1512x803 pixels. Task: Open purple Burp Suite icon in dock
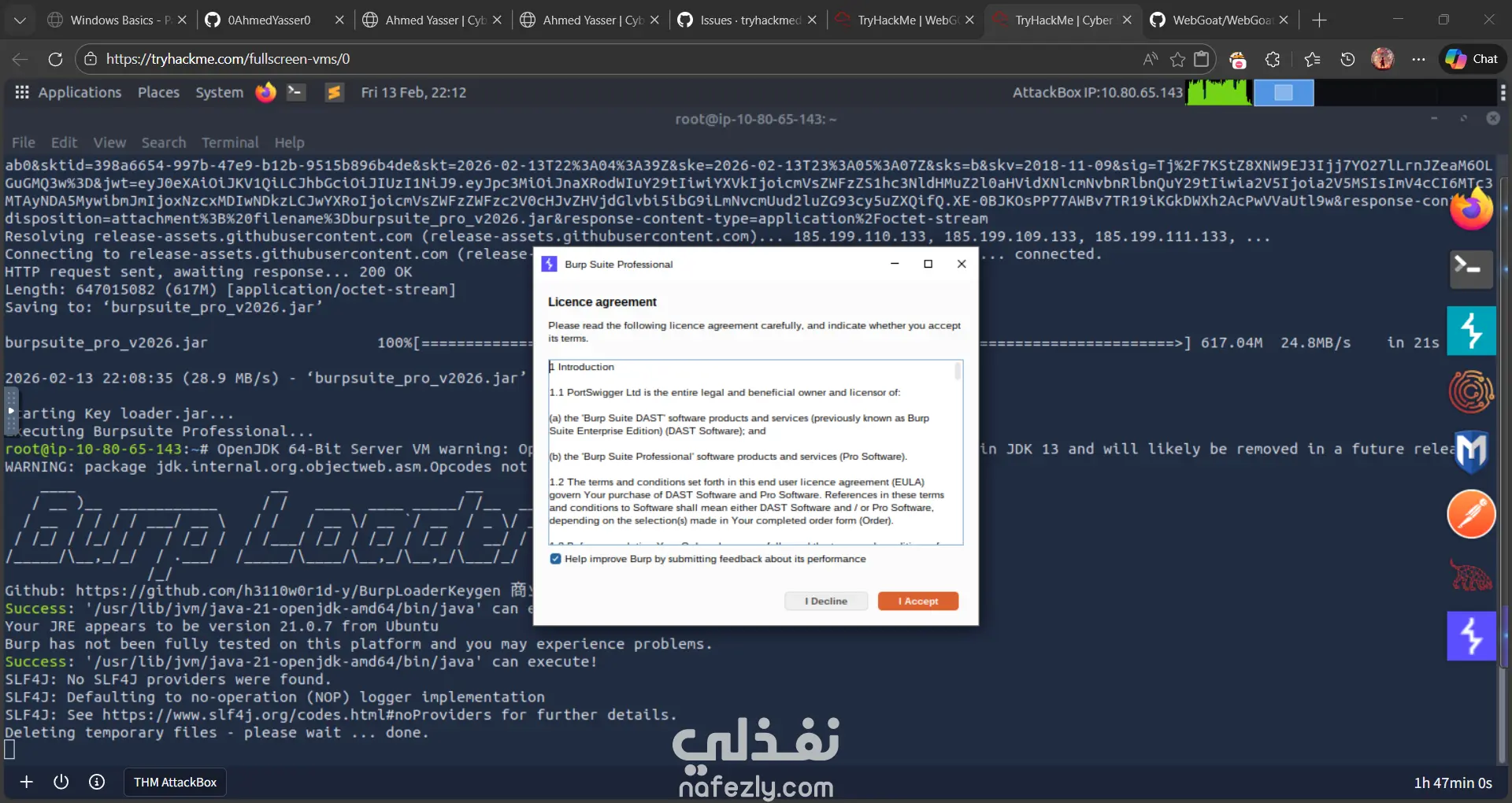tap(1471, 636)
